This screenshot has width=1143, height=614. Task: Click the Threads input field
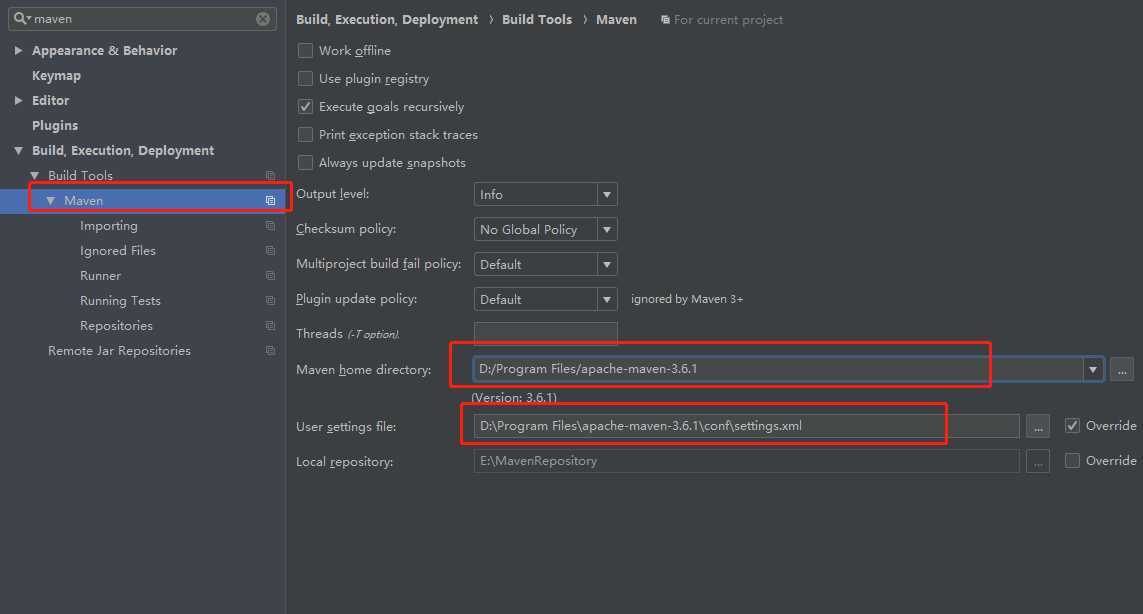coord(545,334)
